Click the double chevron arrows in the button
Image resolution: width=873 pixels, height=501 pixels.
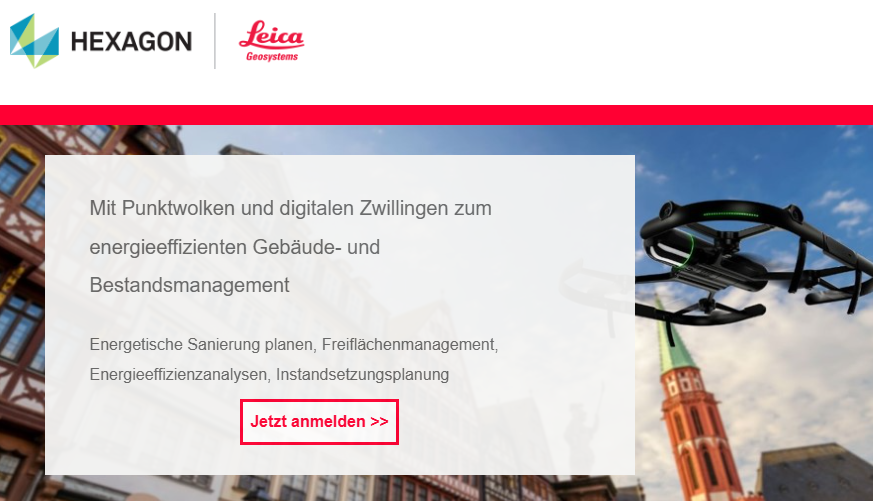(x=379, y=421)
